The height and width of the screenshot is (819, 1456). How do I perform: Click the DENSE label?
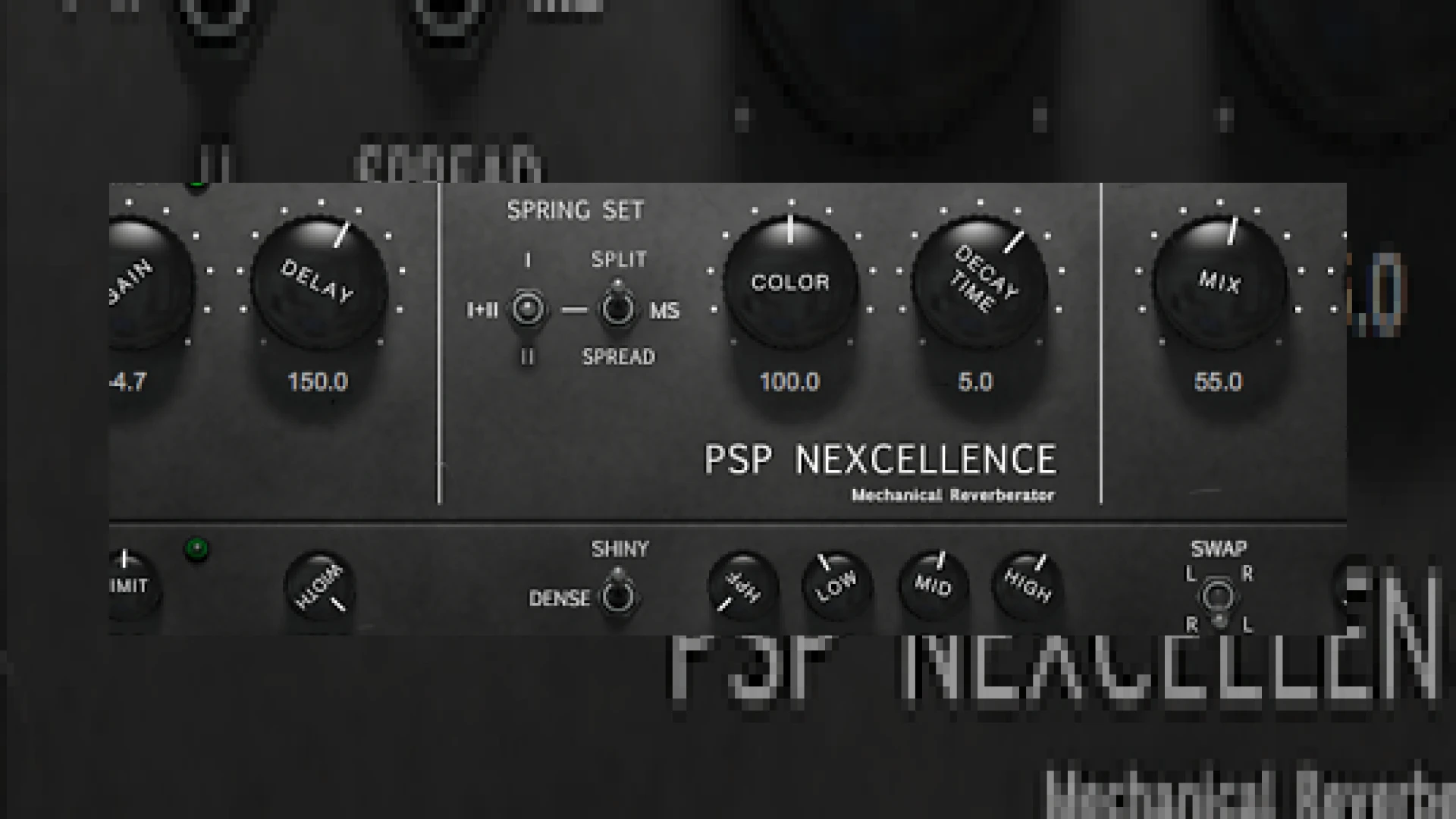click(x=559, y=598)
